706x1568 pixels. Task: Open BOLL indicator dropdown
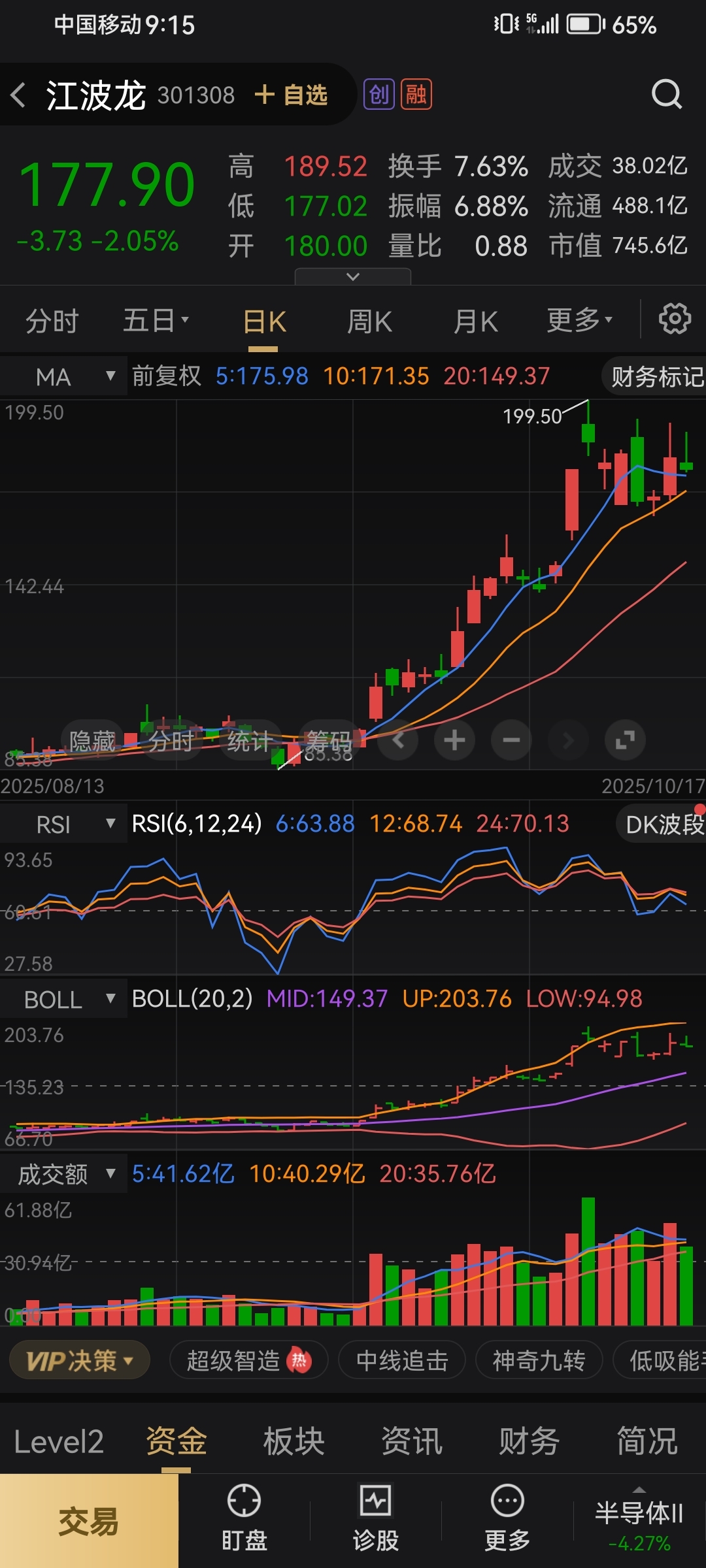(x=63, y=1000)
